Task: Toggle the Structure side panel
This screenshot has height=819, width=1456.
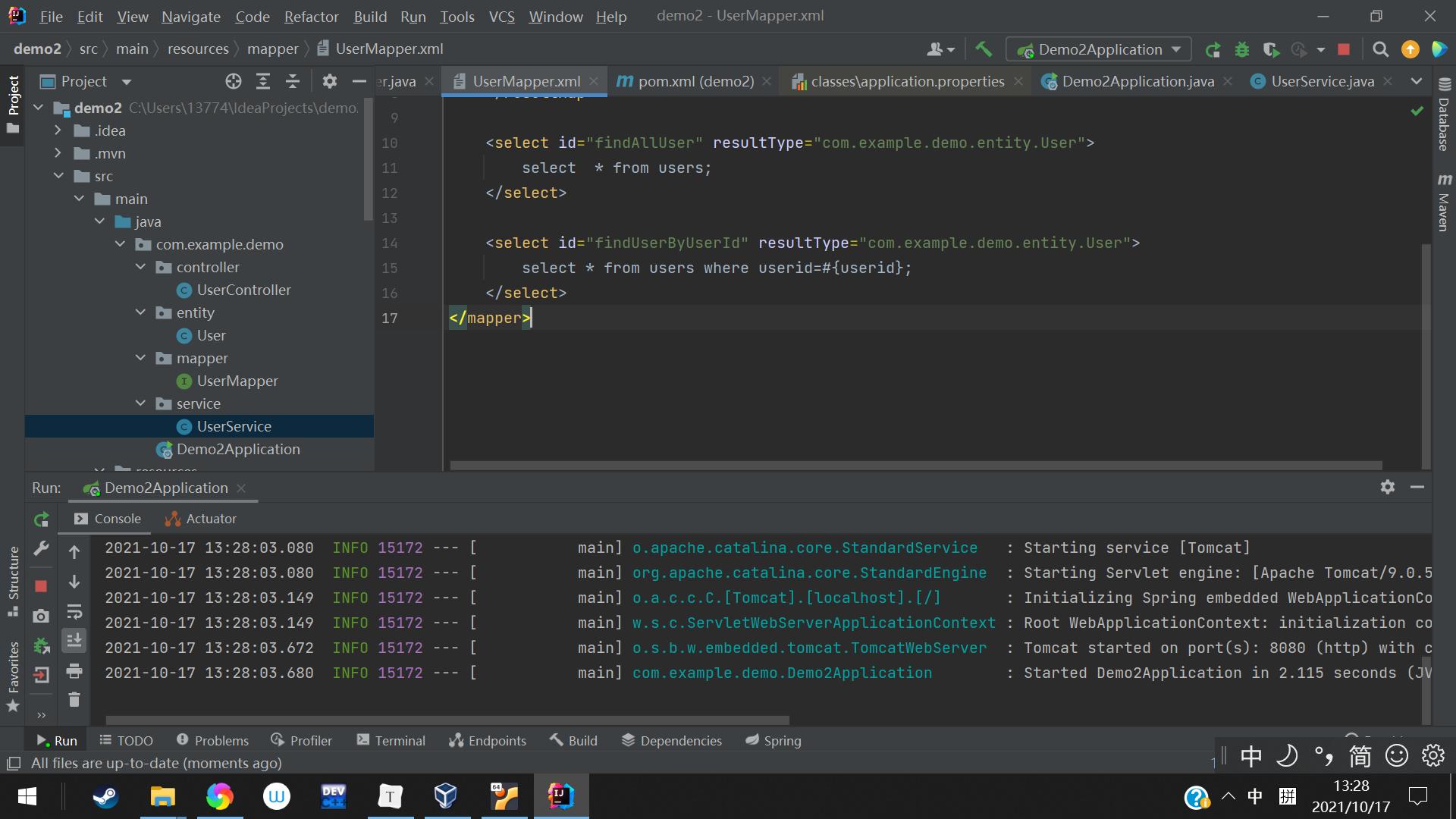Action: tap(13, 581)
